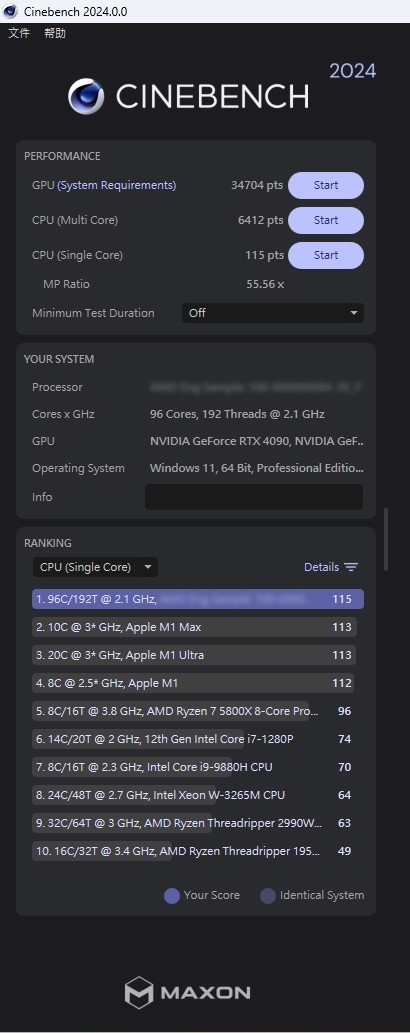Open the 帮助 menu
The height and width of the screenshot is (1033, 410).
55,33
